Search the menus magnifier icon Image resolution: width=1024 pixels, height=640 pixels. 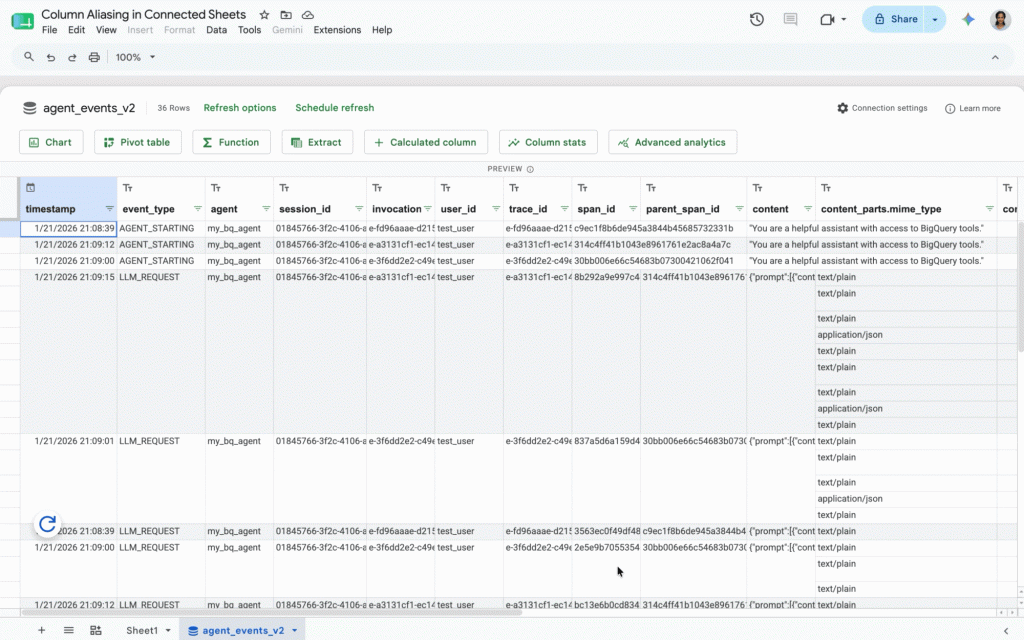(x=29, y=57)
